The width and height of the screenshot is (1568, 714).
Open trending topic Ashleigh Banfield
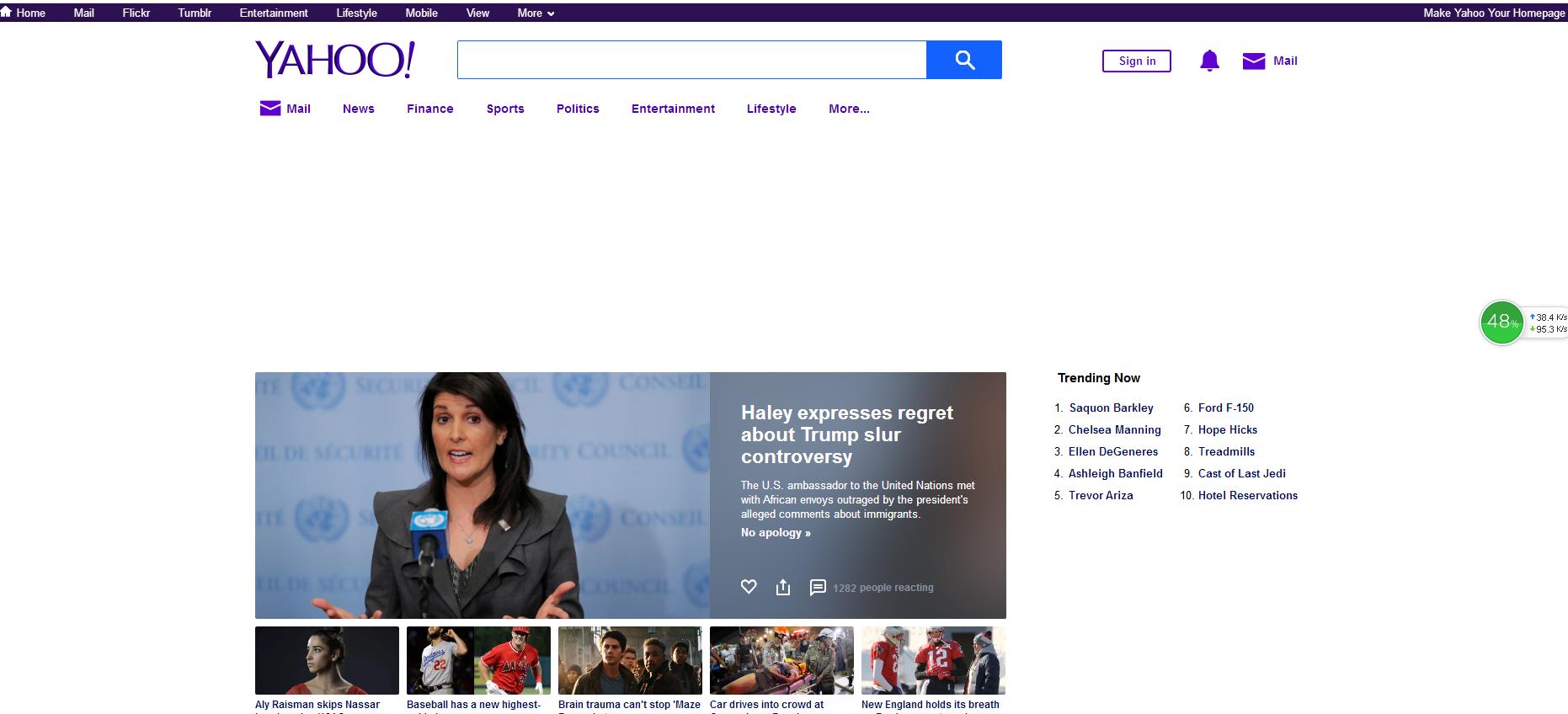(x=1116, y=473)
